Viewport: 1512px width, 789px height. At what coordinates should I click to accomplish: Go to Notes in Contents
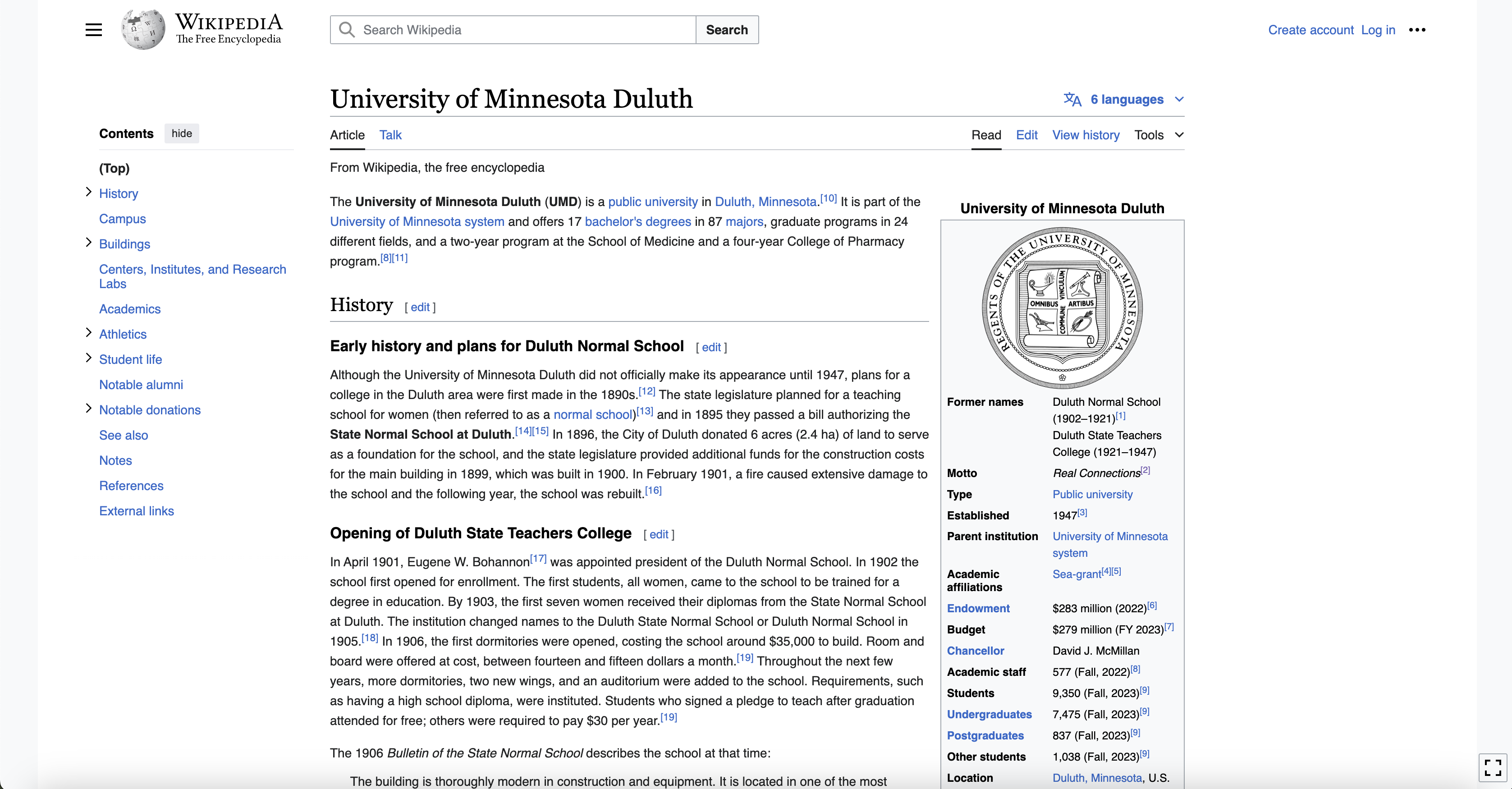[x=115, y=460]
